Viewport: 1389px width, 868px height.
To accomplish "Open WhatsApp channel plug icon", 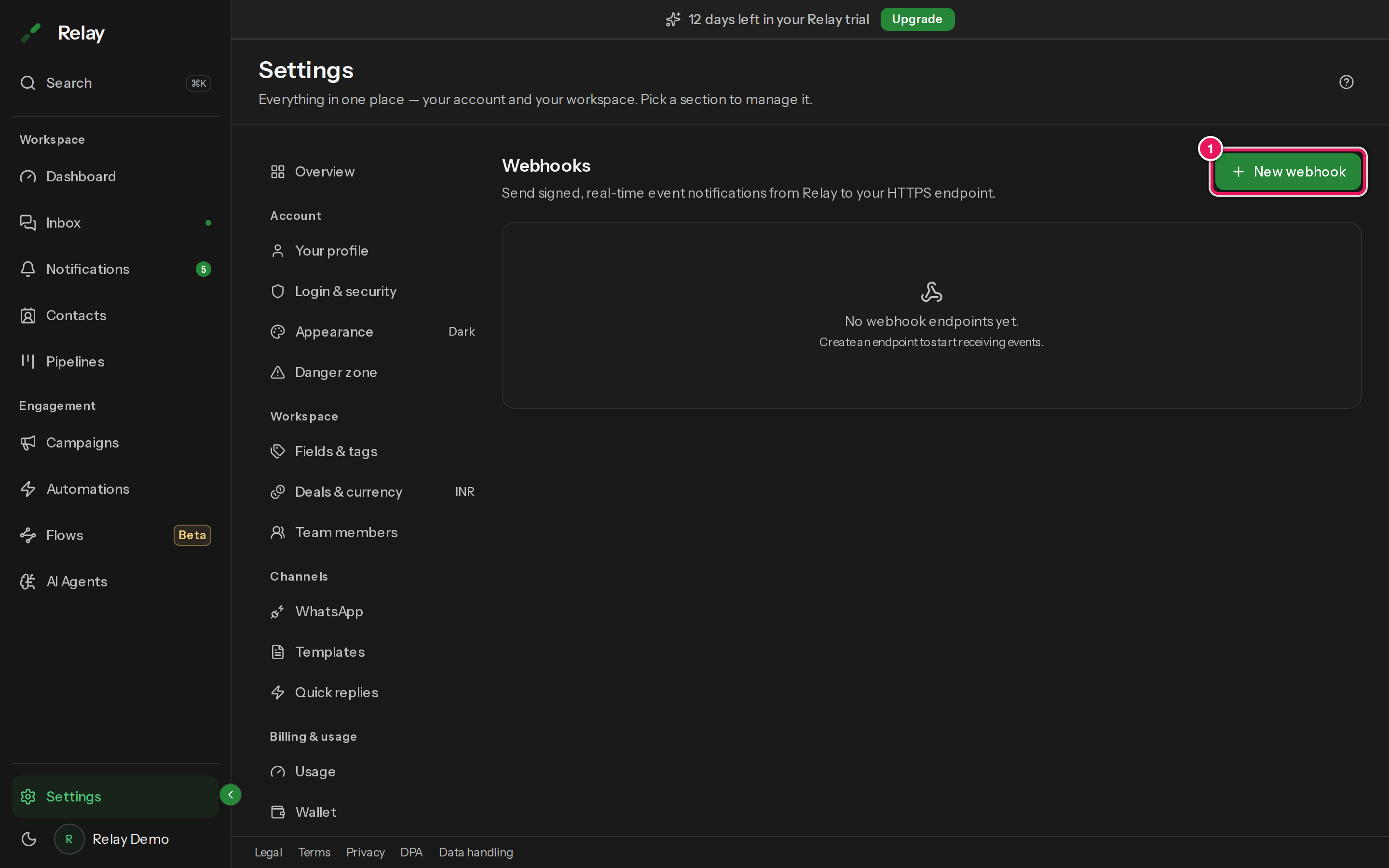I will (x=277, y=612).
